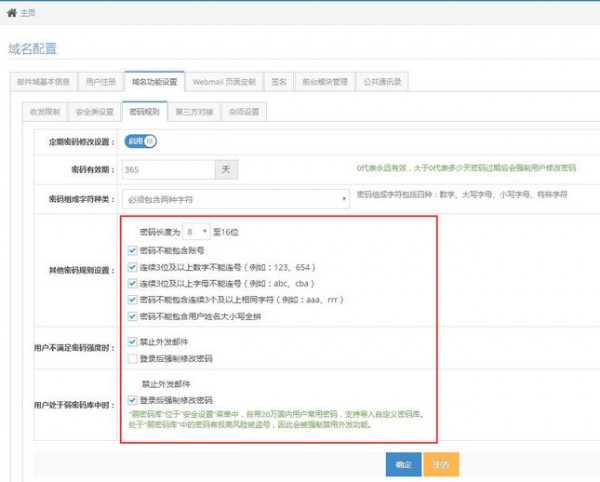Check 登录后强制修改密码 under 用户不满足密码强度时
Image resolution: width=600 pixels, height=482 pixels.
132,358
